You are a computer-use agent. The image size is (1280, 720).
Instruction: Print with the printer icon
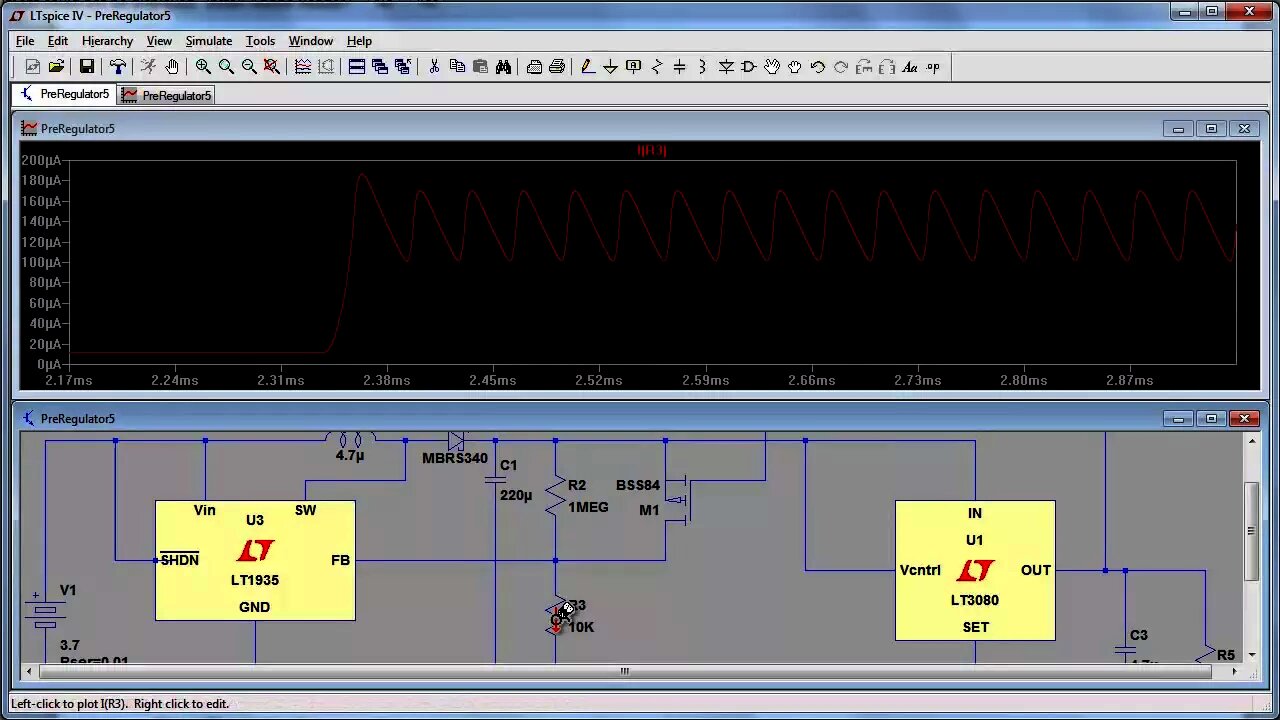[x=557, y=67]
